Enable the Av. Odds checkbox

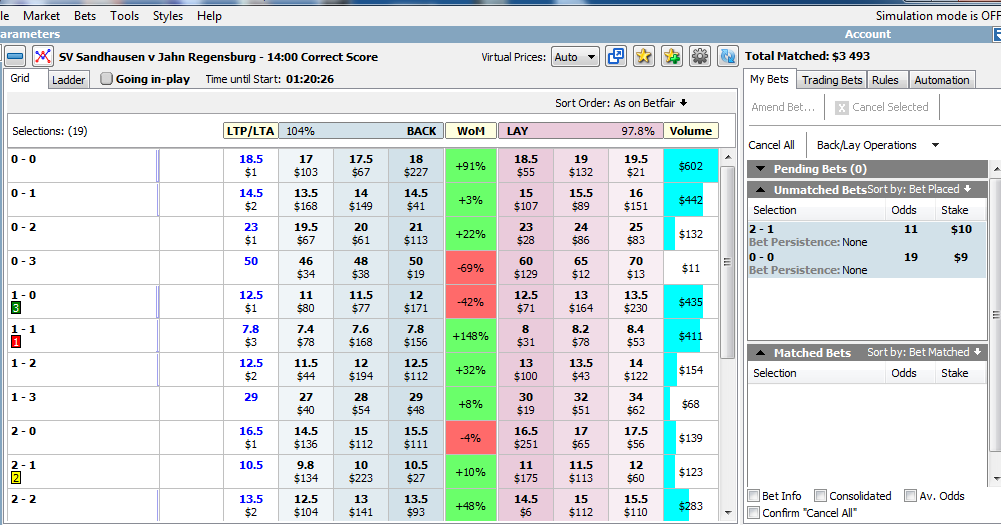(910, 496)
